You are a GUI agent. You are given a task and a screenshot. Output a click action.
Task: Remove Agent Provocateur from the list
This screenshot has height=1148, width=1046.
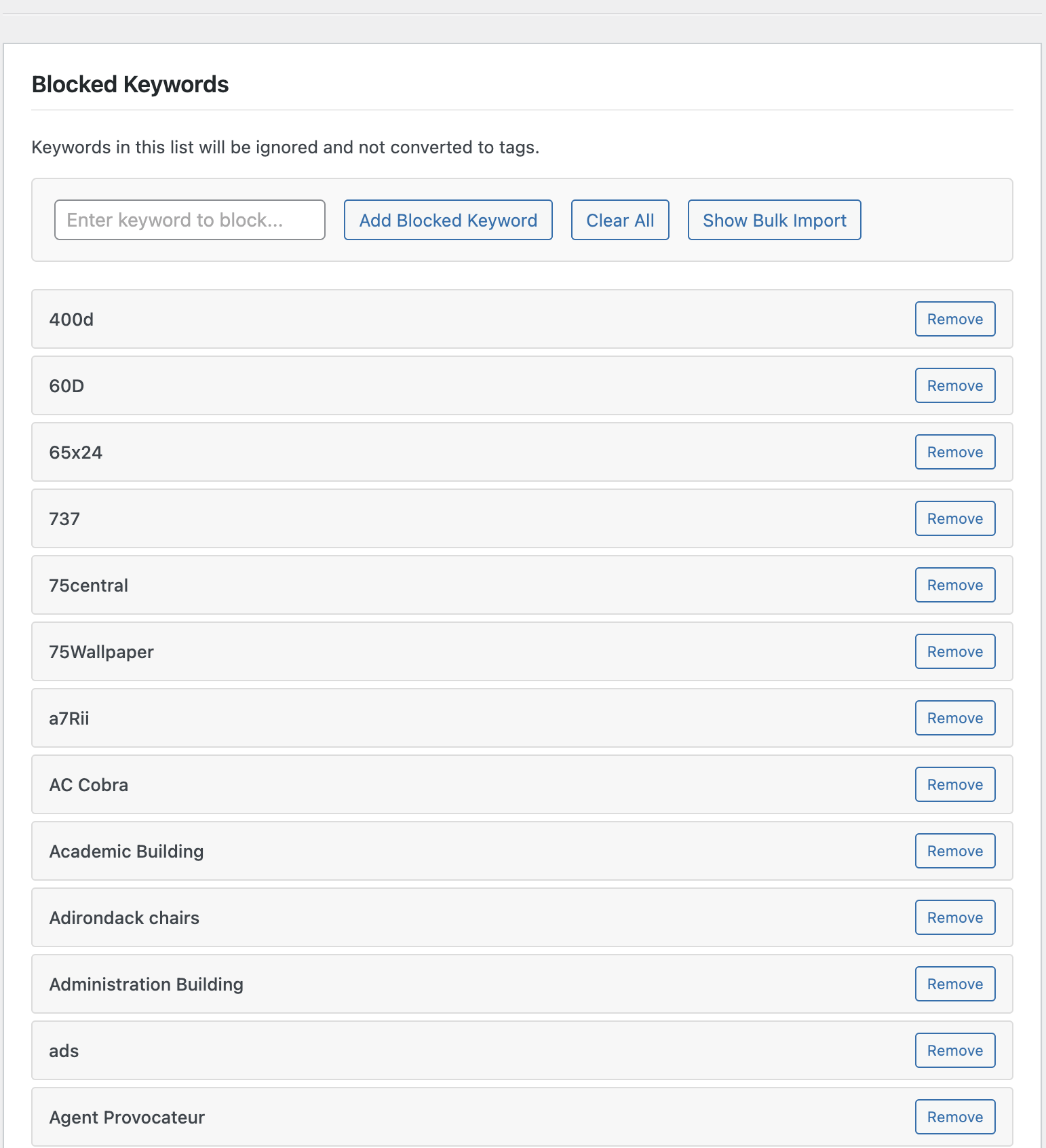pyautogui.click(x=954, y=1117)
